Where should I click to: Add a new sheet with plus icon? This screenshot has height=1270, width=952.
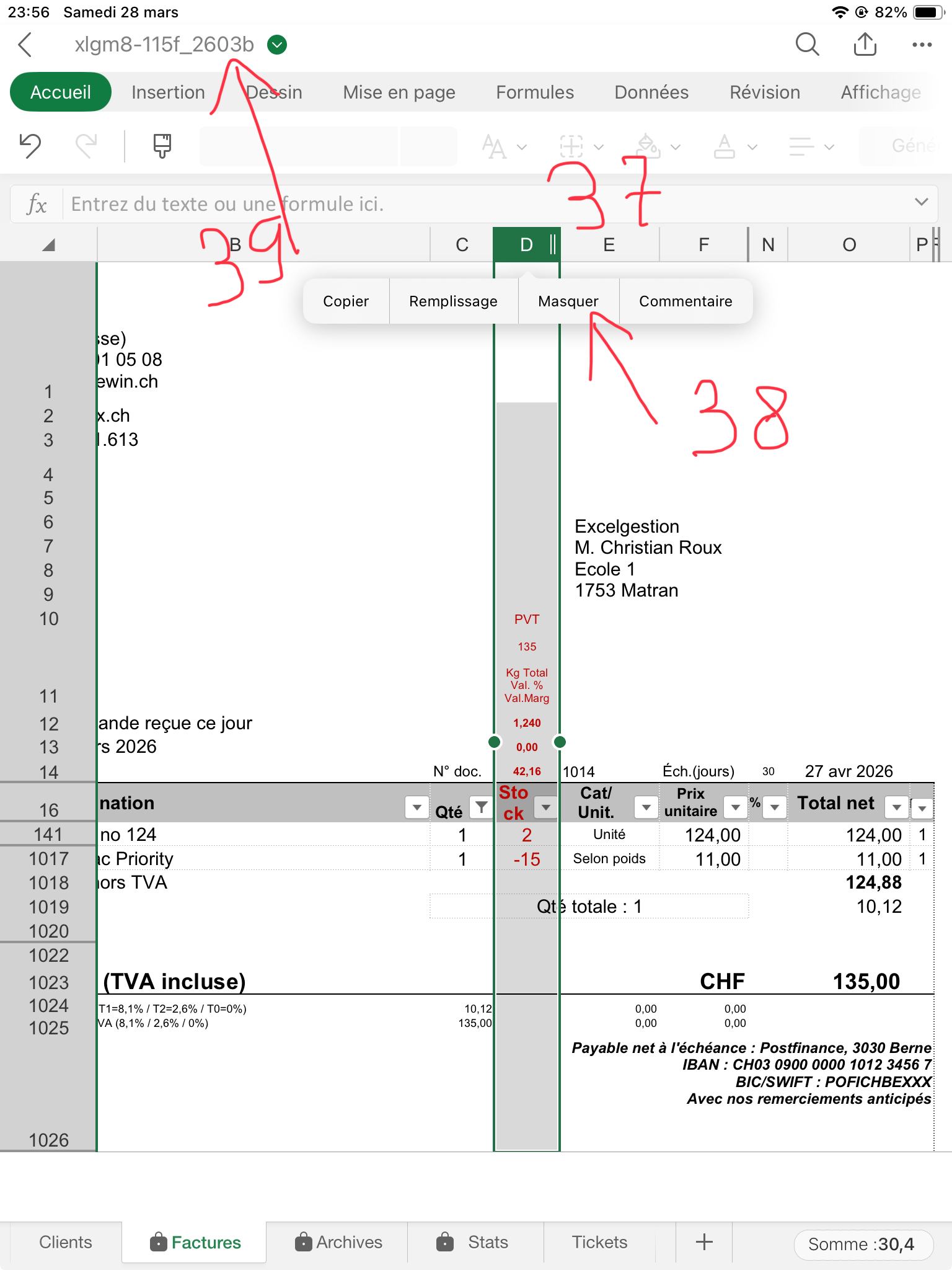click(x=704, y=1242)
